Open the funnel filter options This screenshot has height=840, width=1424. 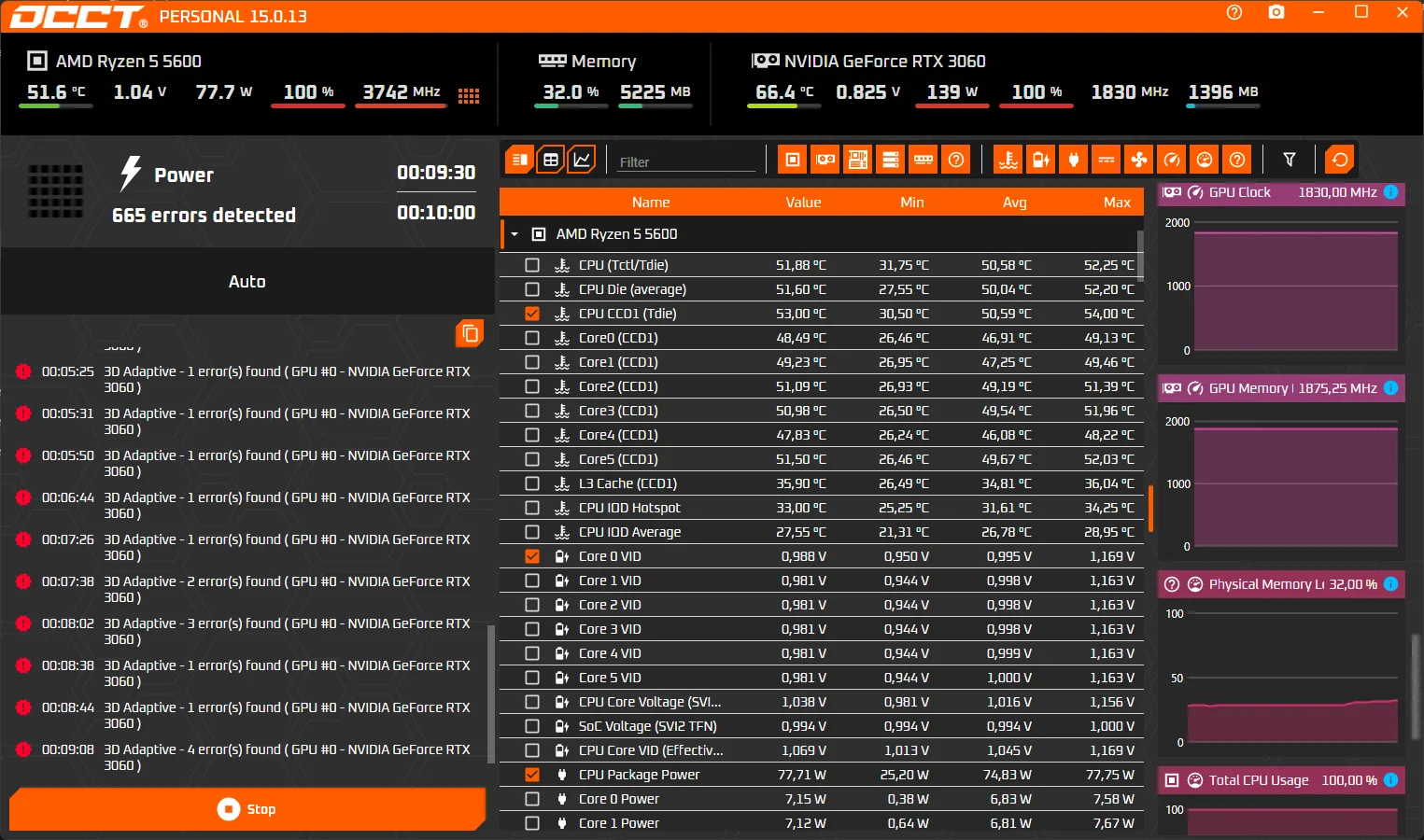(x=1290, y=160)
